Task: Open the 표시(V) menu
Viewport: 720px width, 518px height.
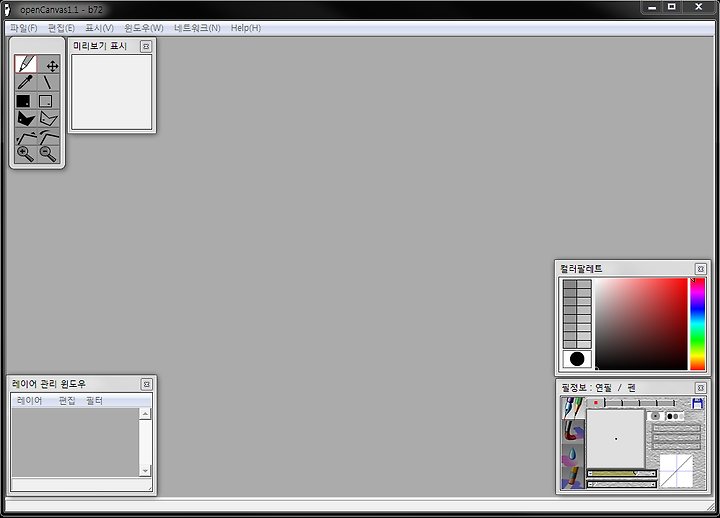Action: (x=100, y=28)
